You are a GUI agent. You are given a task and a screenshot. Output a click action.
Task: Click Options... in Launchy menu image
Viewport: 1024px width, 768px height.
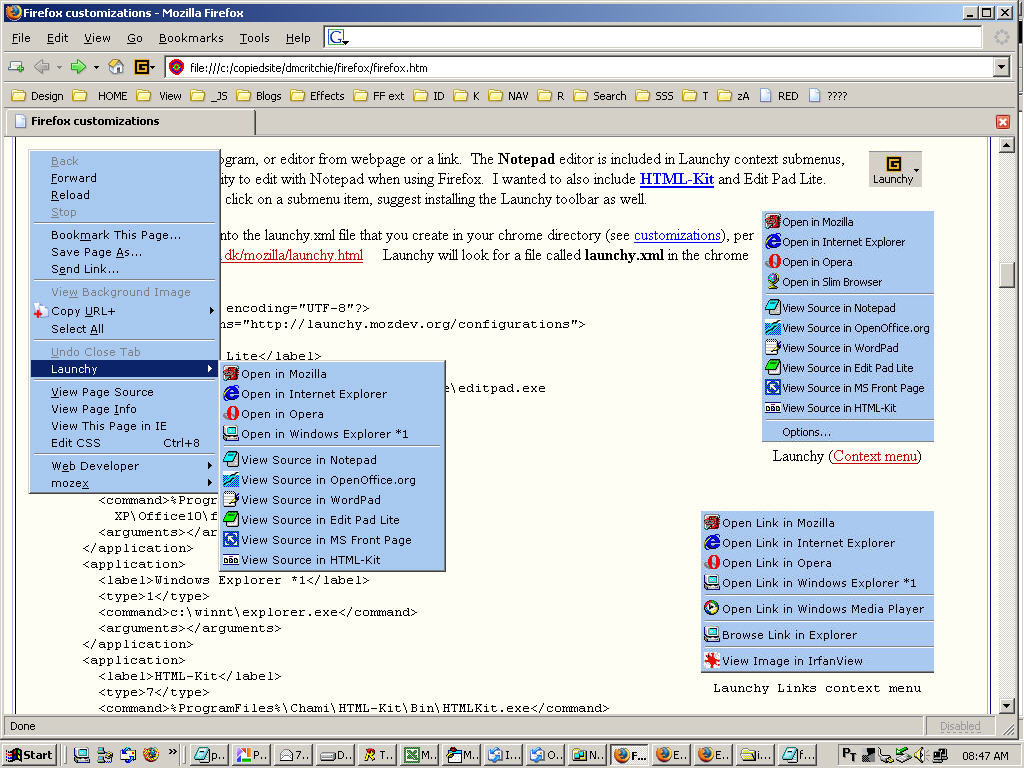tap(848, 432)
